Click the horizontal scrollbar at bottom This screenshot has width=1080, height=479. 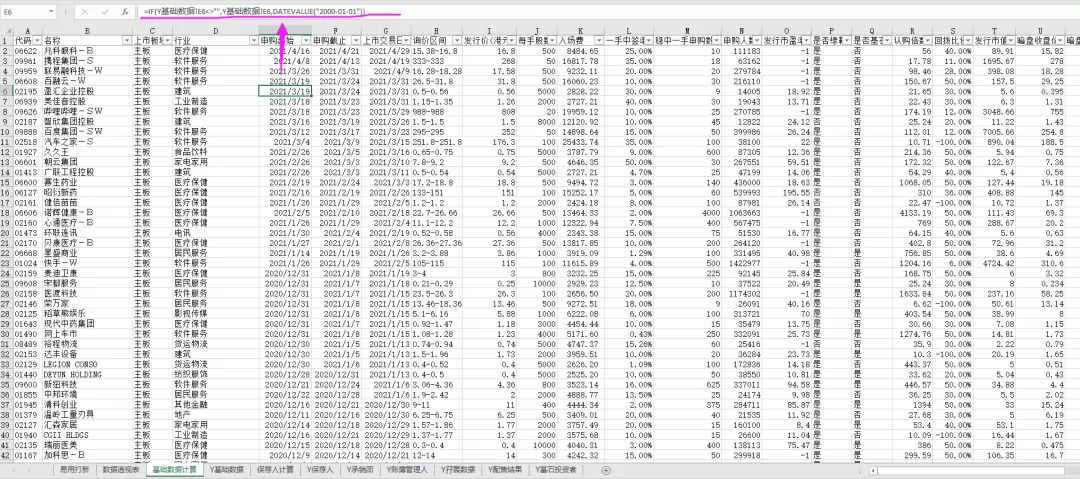tap(973, 470)
